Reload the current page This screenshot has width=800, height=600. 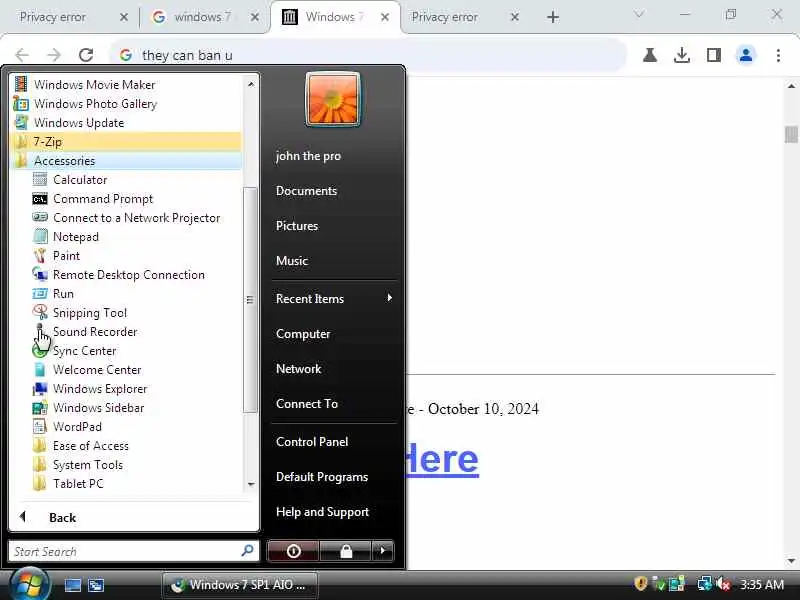(86, 55)
